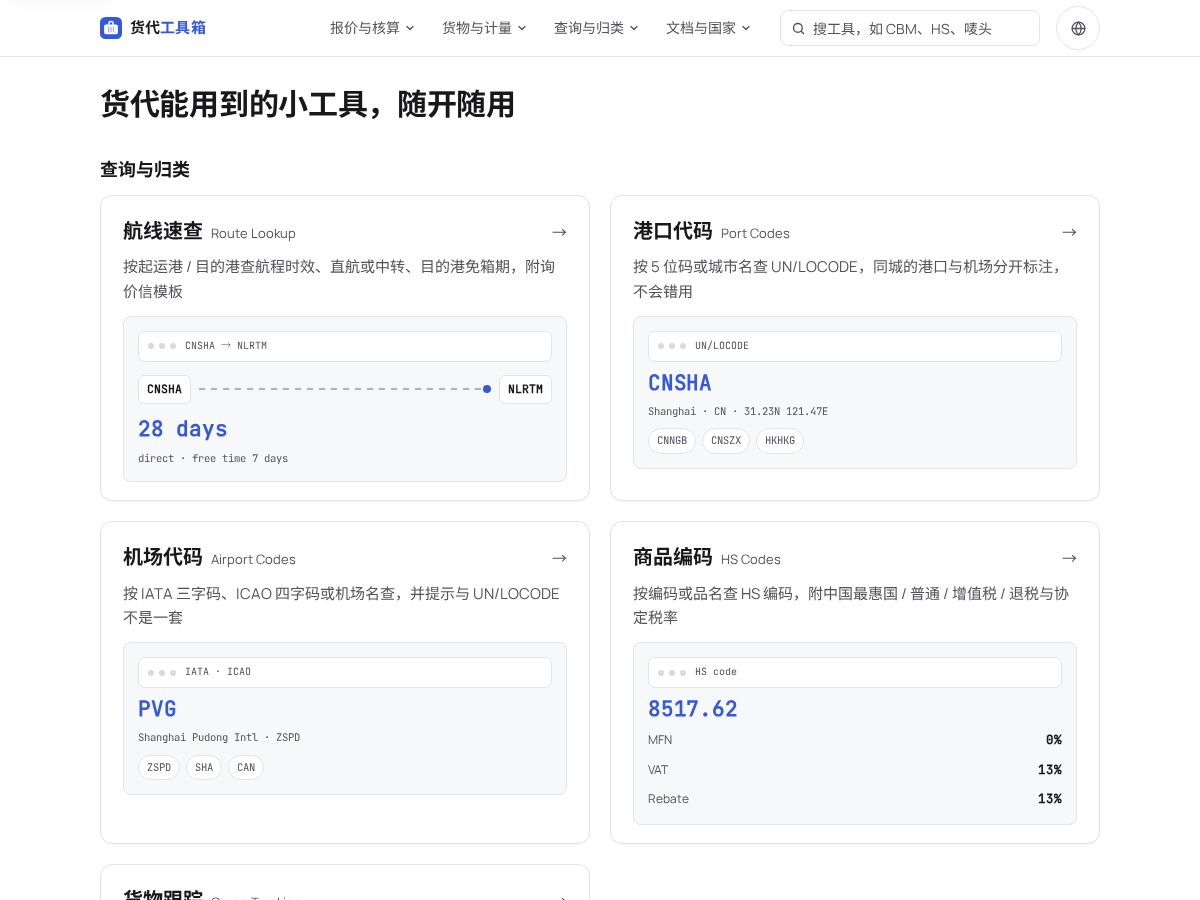
Task: Click the VAT rate row label
Action: point(658,770)
